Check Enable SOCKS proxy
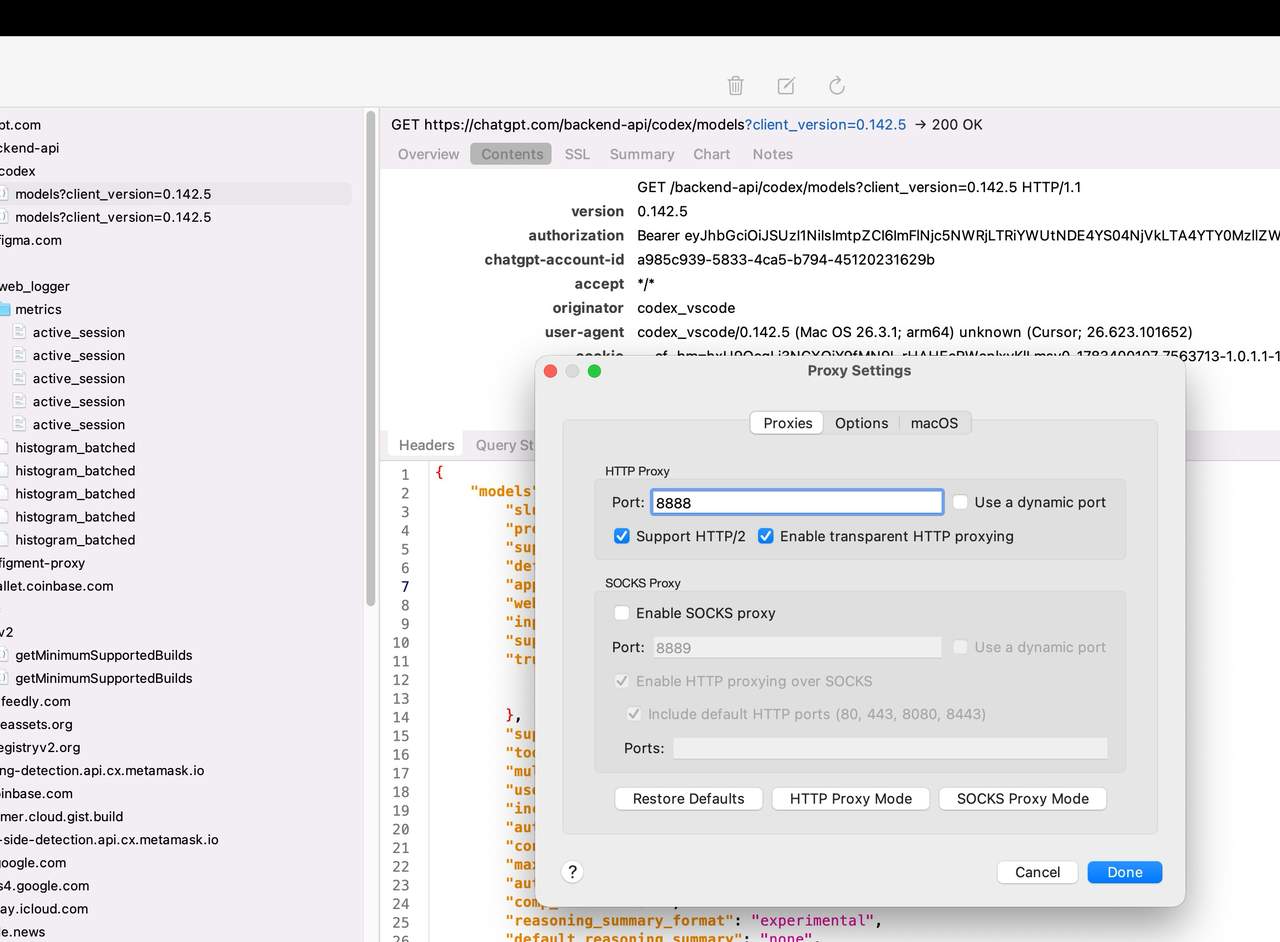The height and width of the screenshot is (942, 1280). (x=622, y=613)
